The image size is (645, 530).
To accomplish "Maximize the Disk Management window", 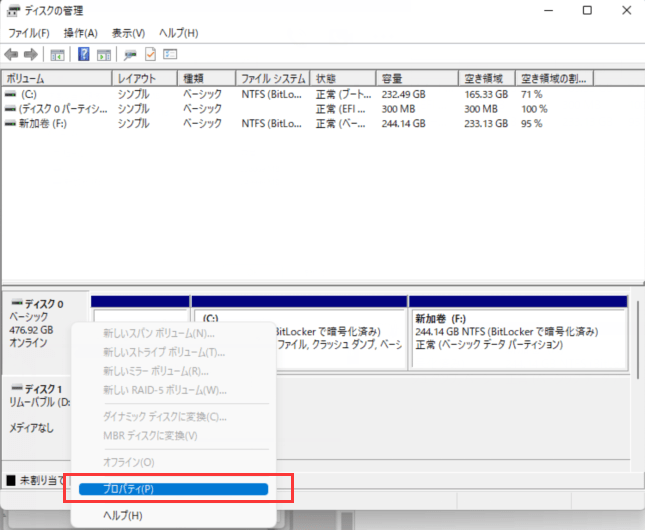I will tap(587, 10).
